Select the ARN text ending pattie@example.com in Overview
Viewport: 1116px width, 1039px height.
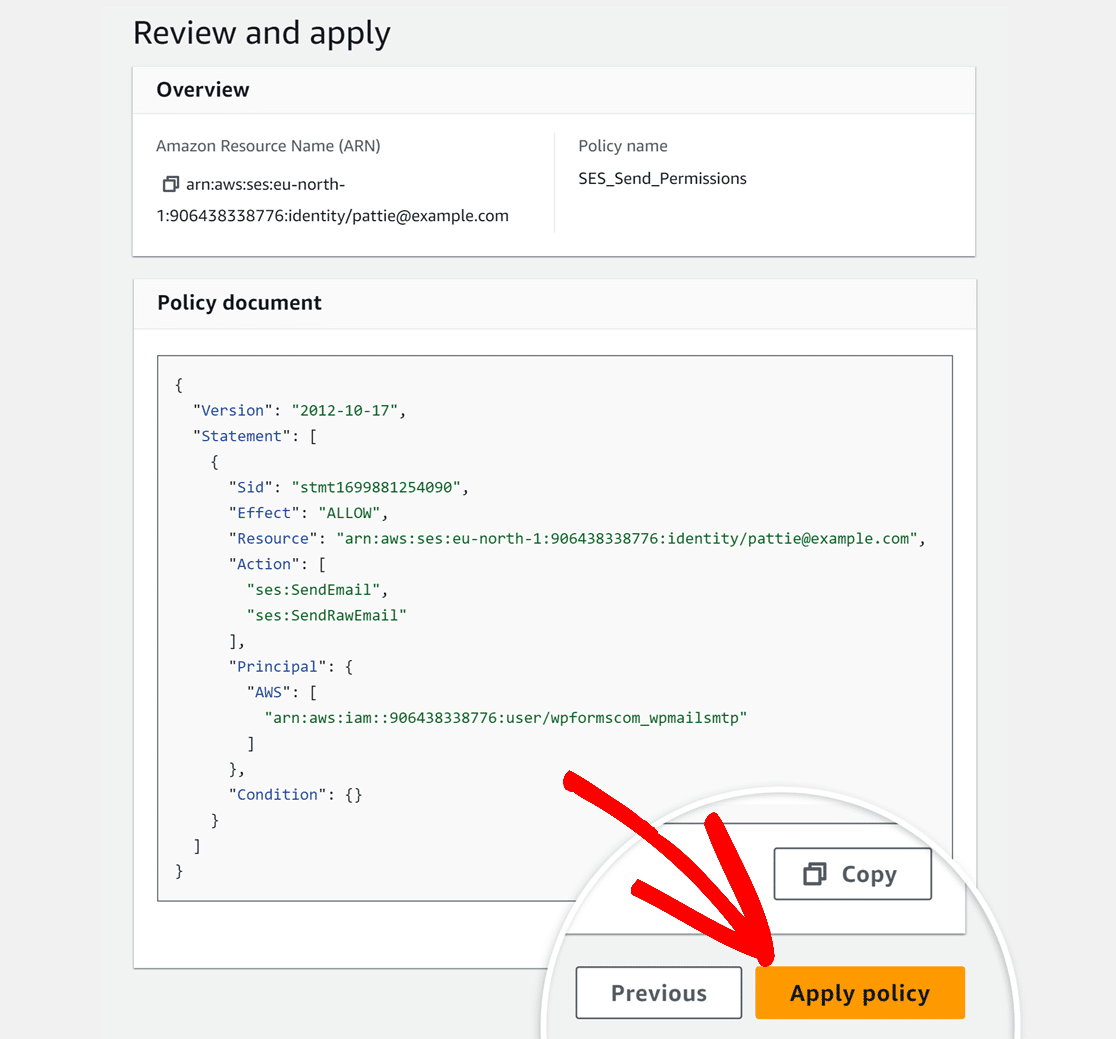click(x=332, y=200)
